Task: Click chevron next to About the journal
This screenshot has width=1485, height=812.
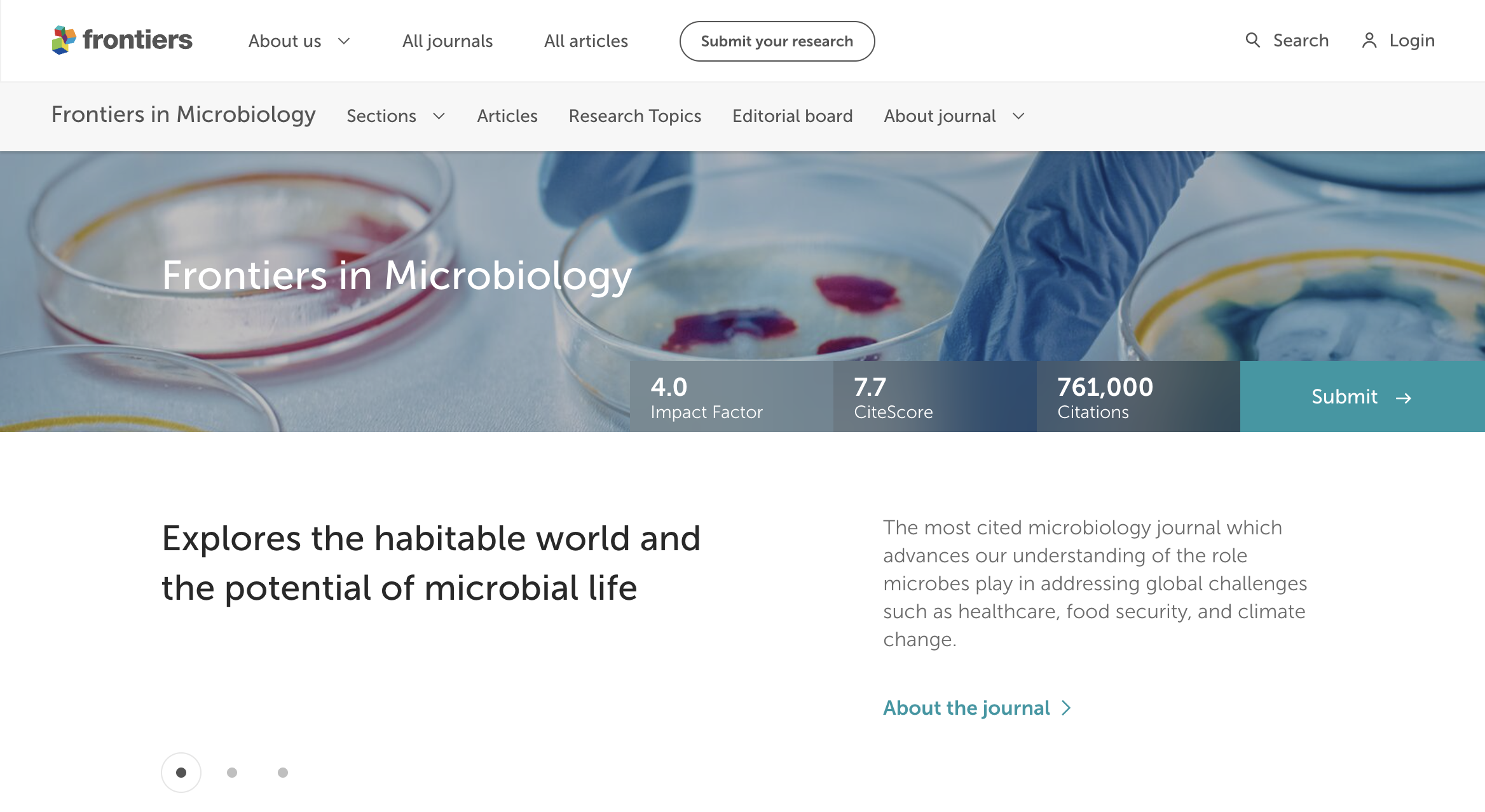Action: pyautogui.click(x=1067, y=708)
